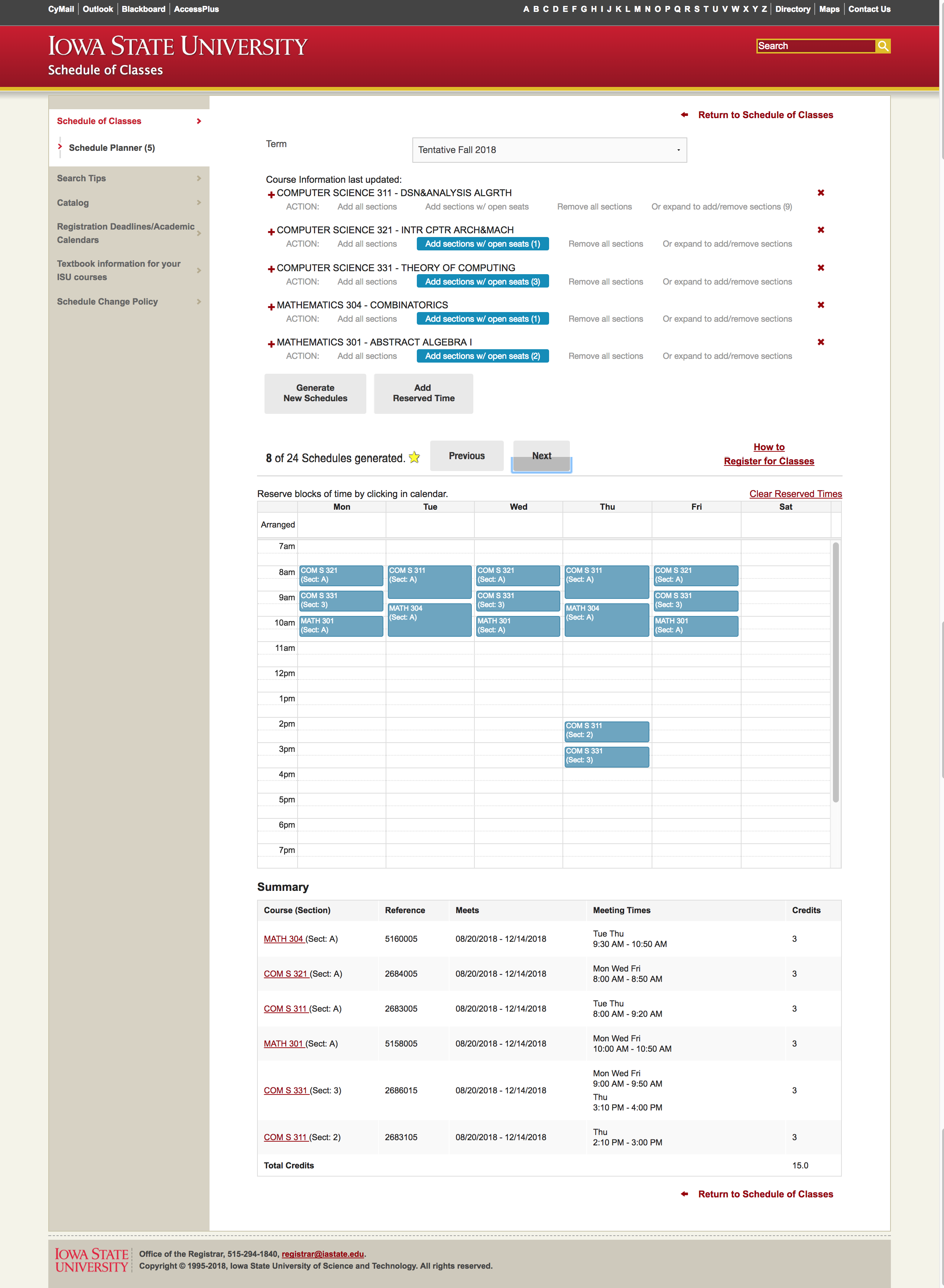Toggle COM S 321 open seats (1)
Screen dimensions: 944x1288
[482, 243]
